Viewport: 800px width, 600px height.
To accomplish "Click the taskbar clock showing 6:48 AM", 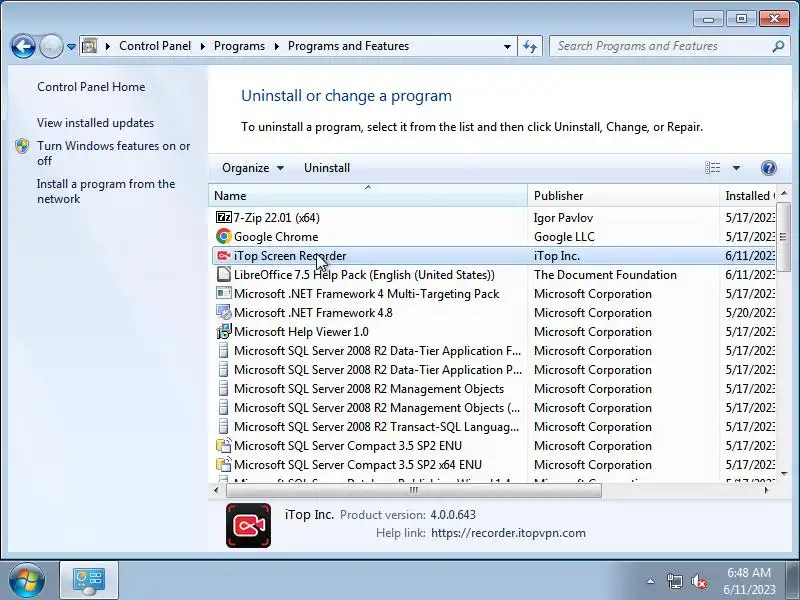I will click(749, 581).
